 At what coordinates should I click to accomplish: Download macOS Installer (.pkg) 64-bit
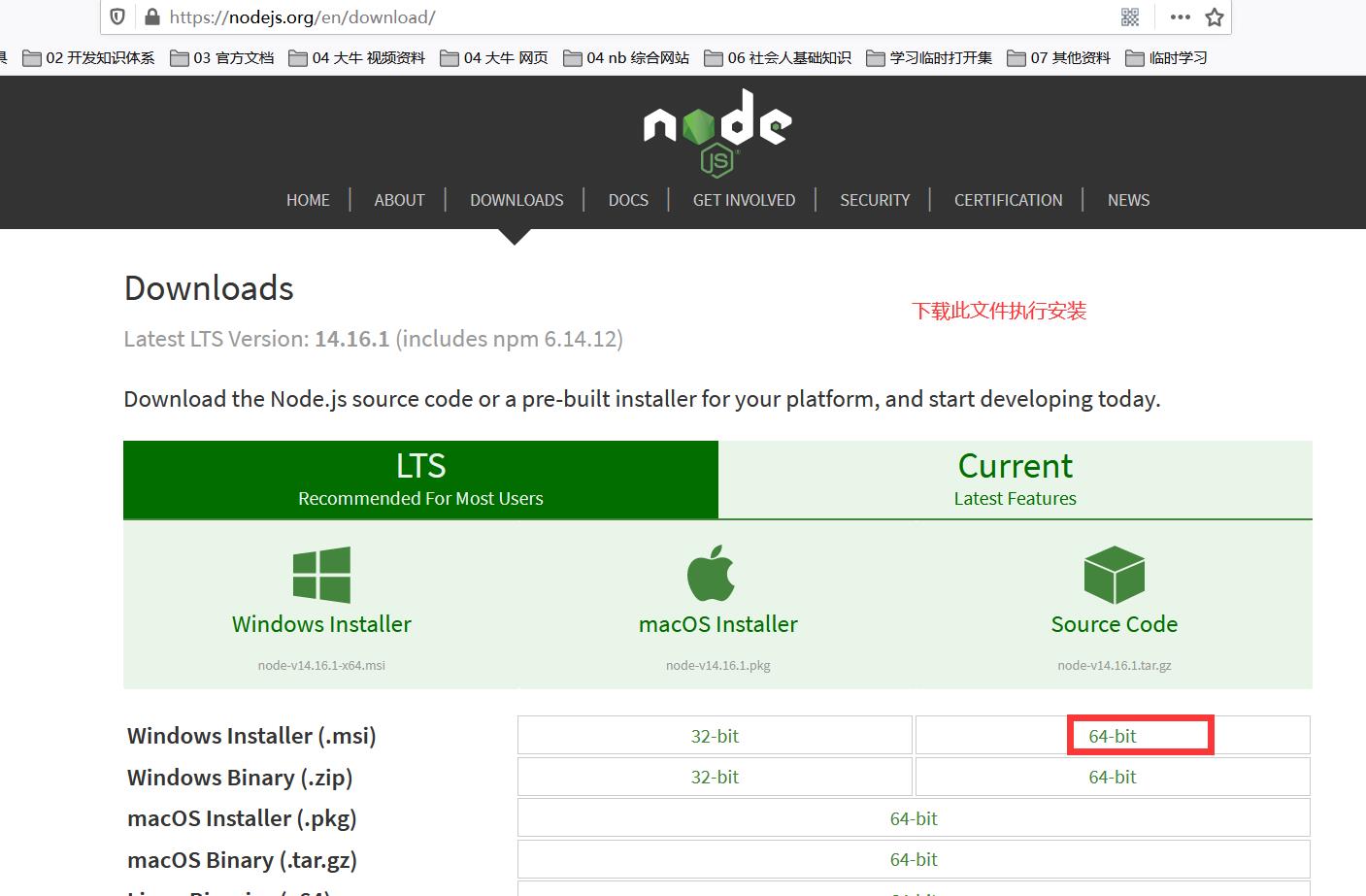pos(914,818)
